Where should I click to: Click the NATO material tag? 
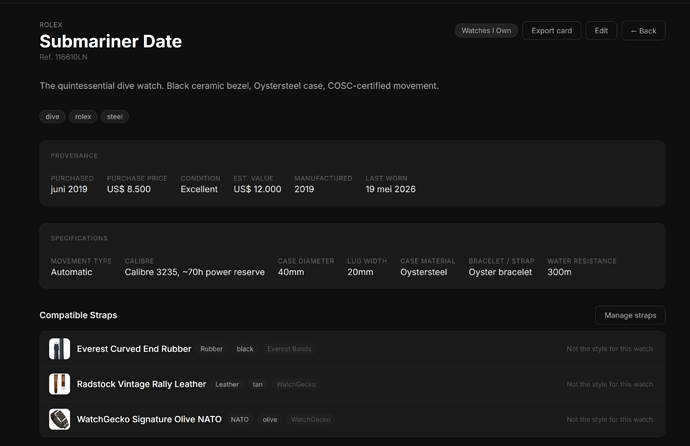pos(240,420)
